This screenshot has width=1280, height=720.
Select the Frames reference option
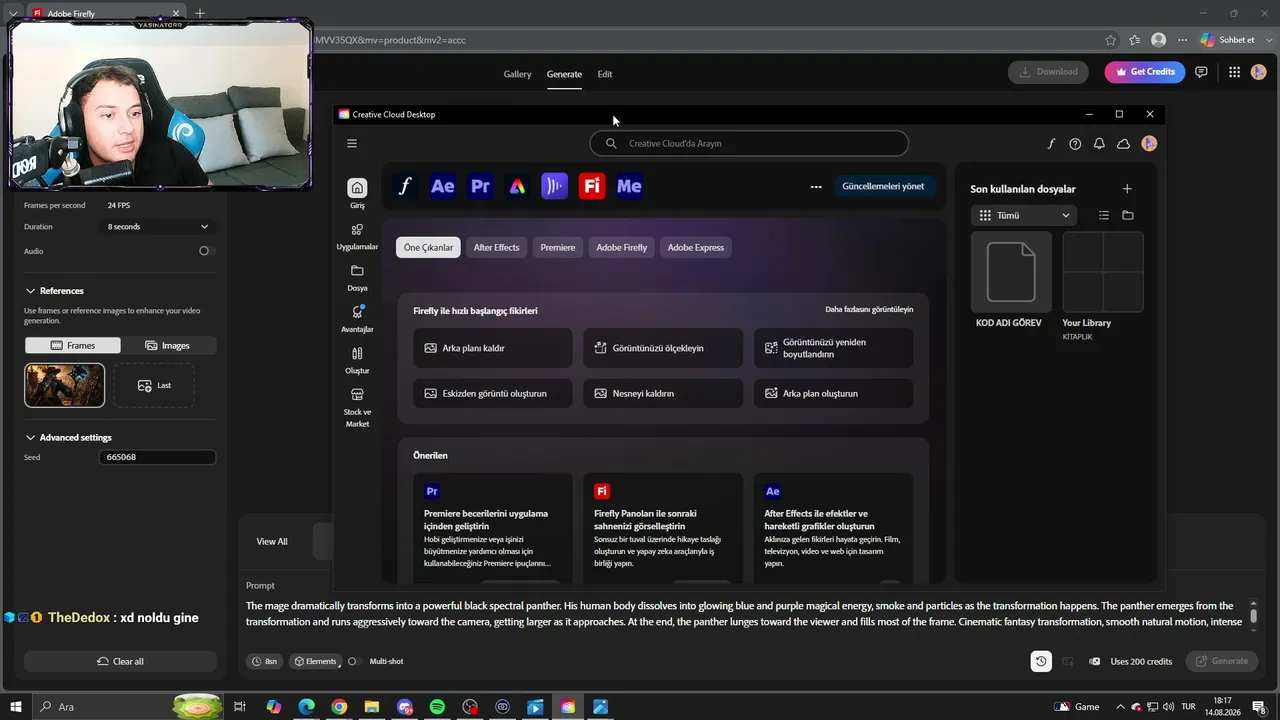pyautogui.click(x=72, y=345)
